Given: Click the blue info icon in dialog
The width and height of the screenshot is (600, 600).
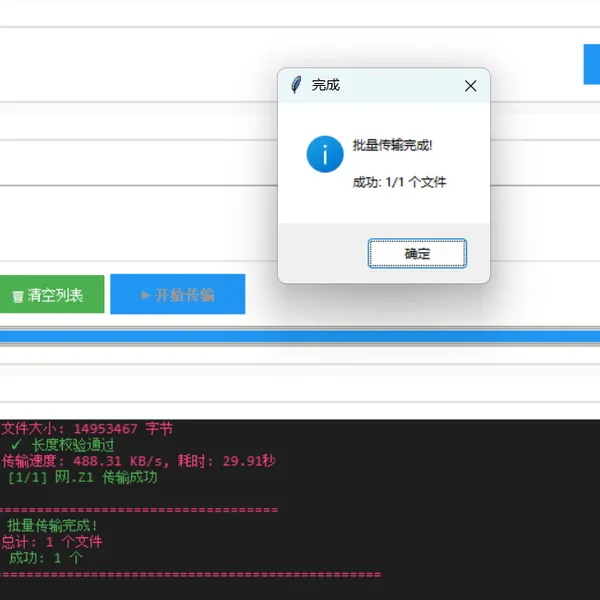Looking at the screenshot, I should click(325, 154).
